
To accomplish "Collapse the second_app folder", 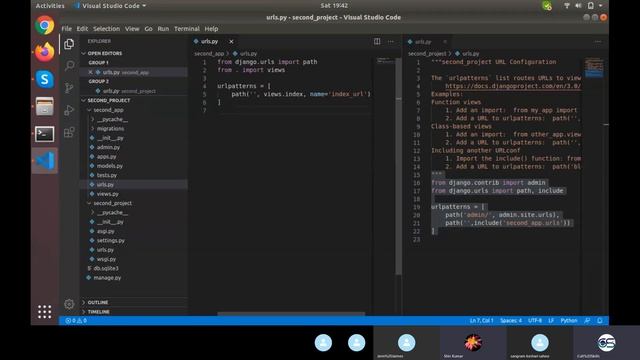I will (x=89, y=110).
